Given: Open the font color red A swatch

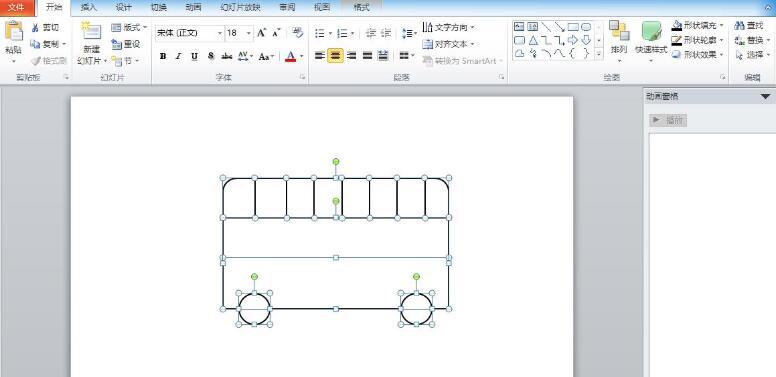Looking at the screenshot, I should 291,56.
